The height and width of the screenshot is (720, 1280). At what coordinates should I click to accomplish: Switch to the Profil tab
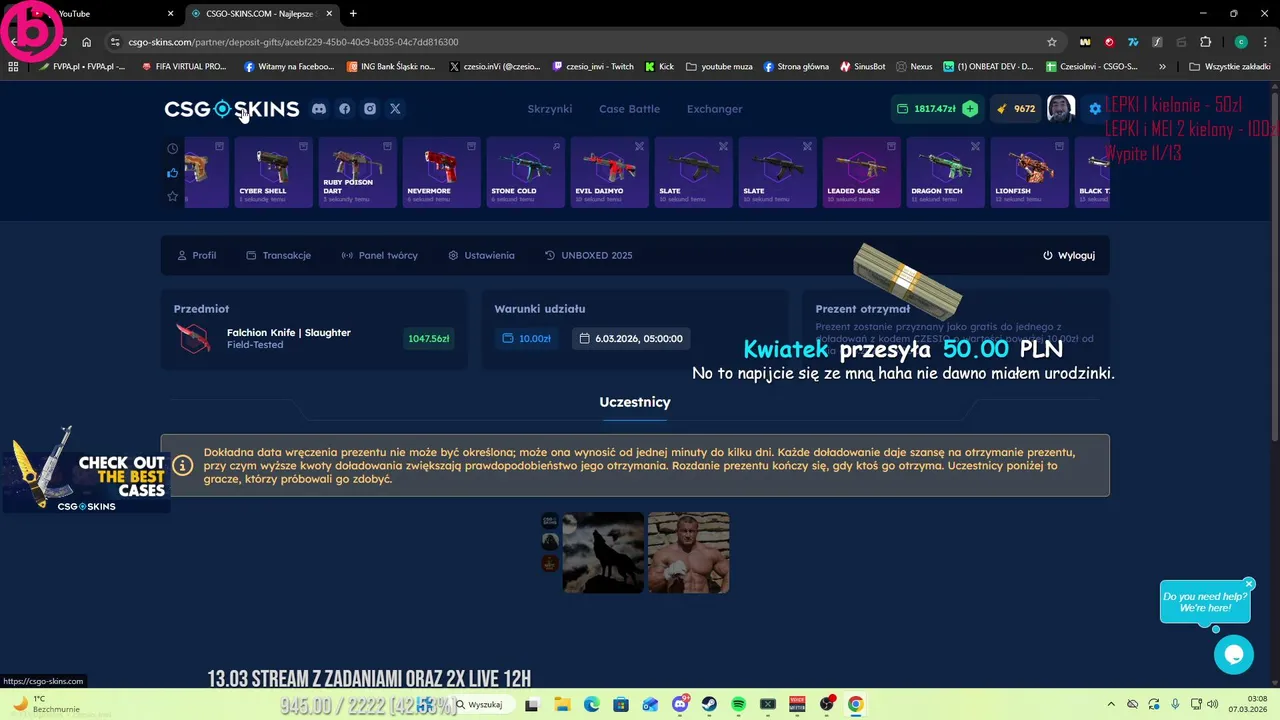[196, 255]
